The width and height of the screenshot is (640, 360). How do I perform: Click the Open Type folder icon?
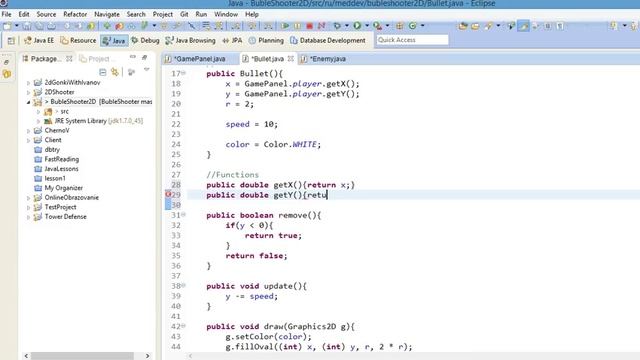(x=463, y=26)
